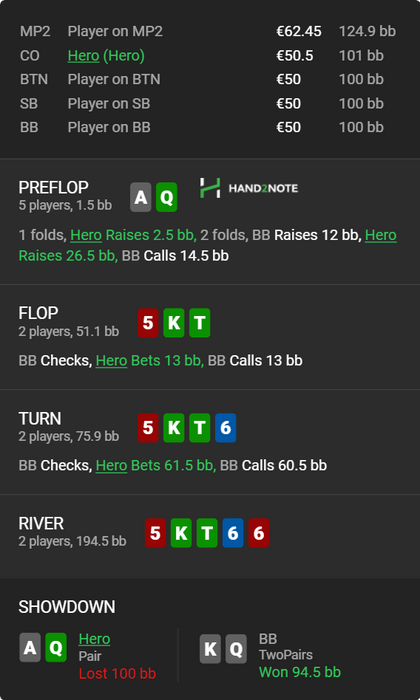
Task: Click the blue 6 card on turn
Action: [225, 428]
